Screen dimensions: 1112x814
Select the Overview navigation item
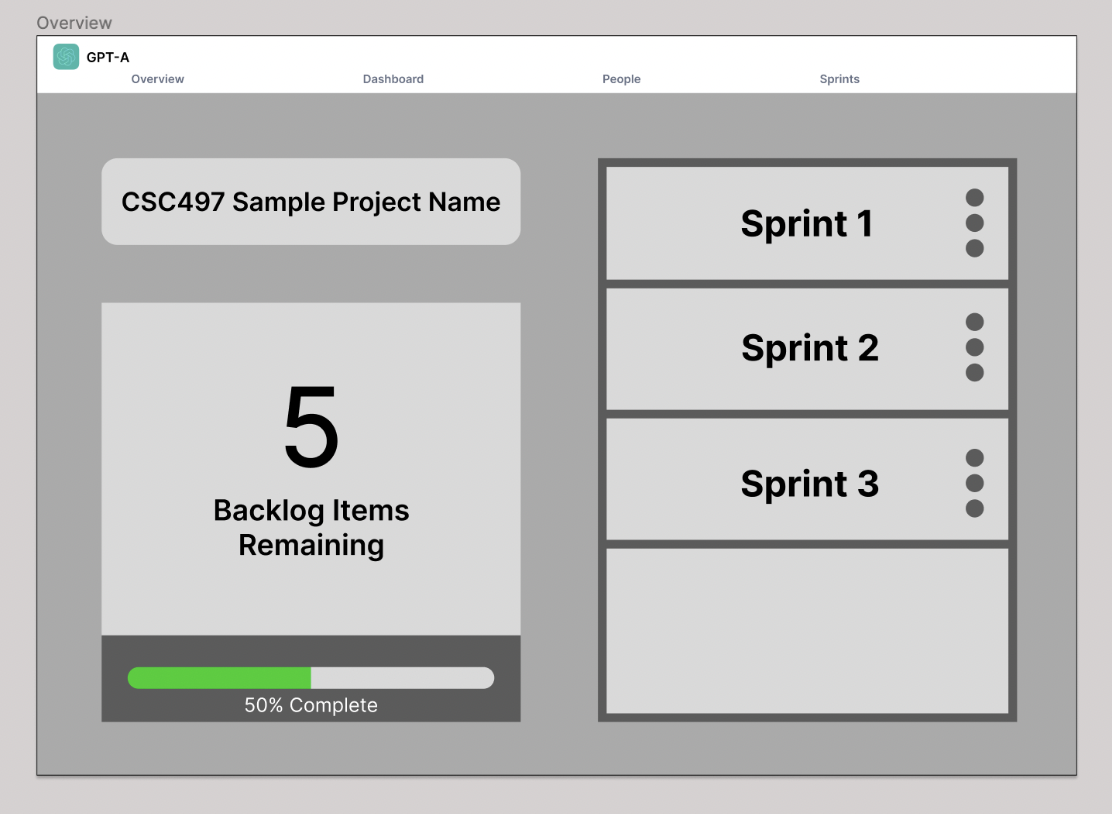click(157, 79)
